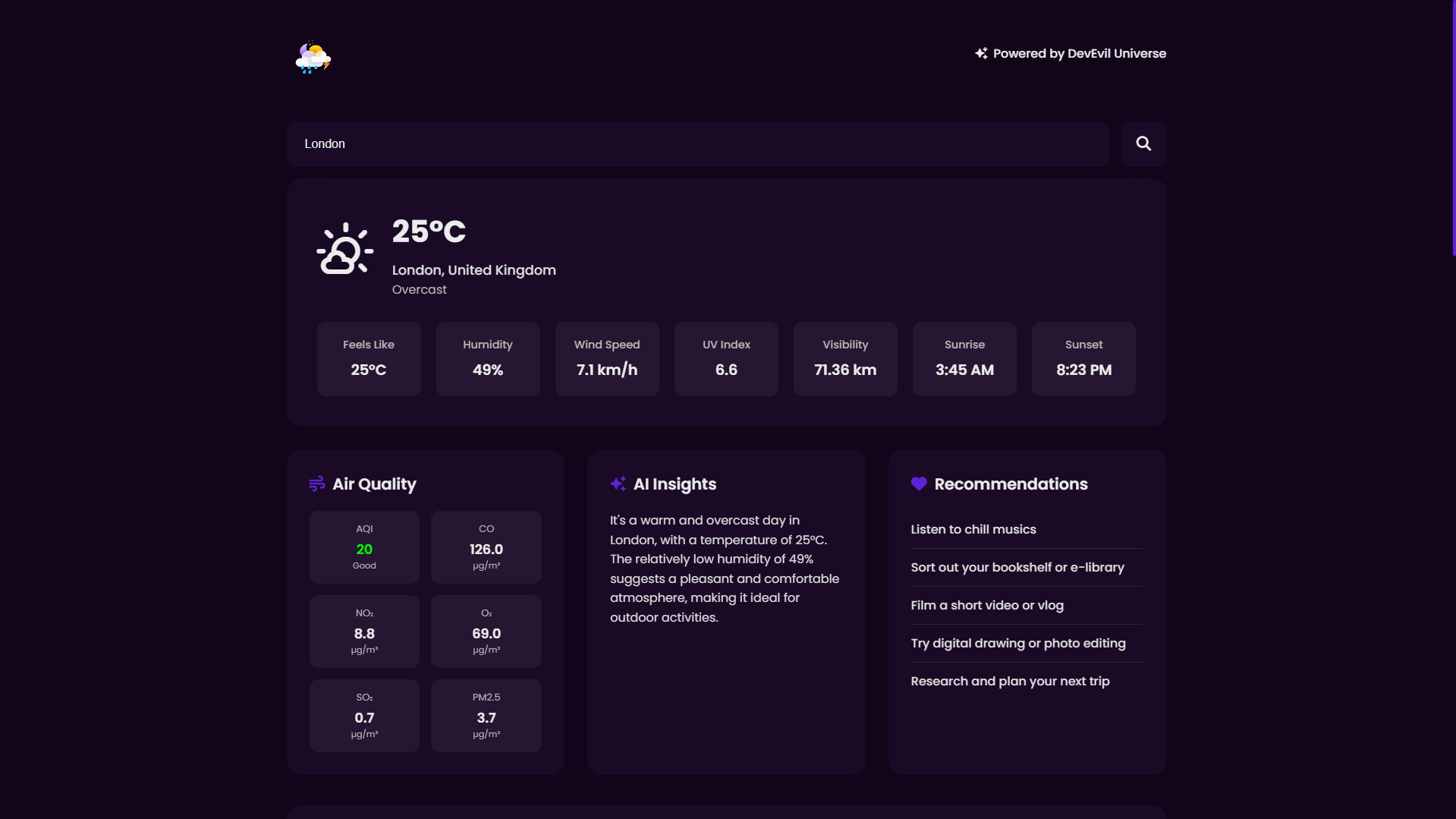The height and width of the screenshot is (819, 1456).
Task: Click the purple heart Recommendations icon
Action: click(x=919, y=484)
